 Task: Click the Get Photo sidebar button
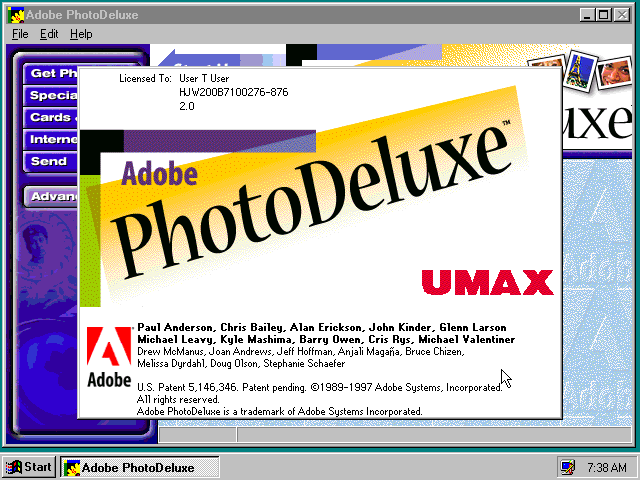[51, 73]
